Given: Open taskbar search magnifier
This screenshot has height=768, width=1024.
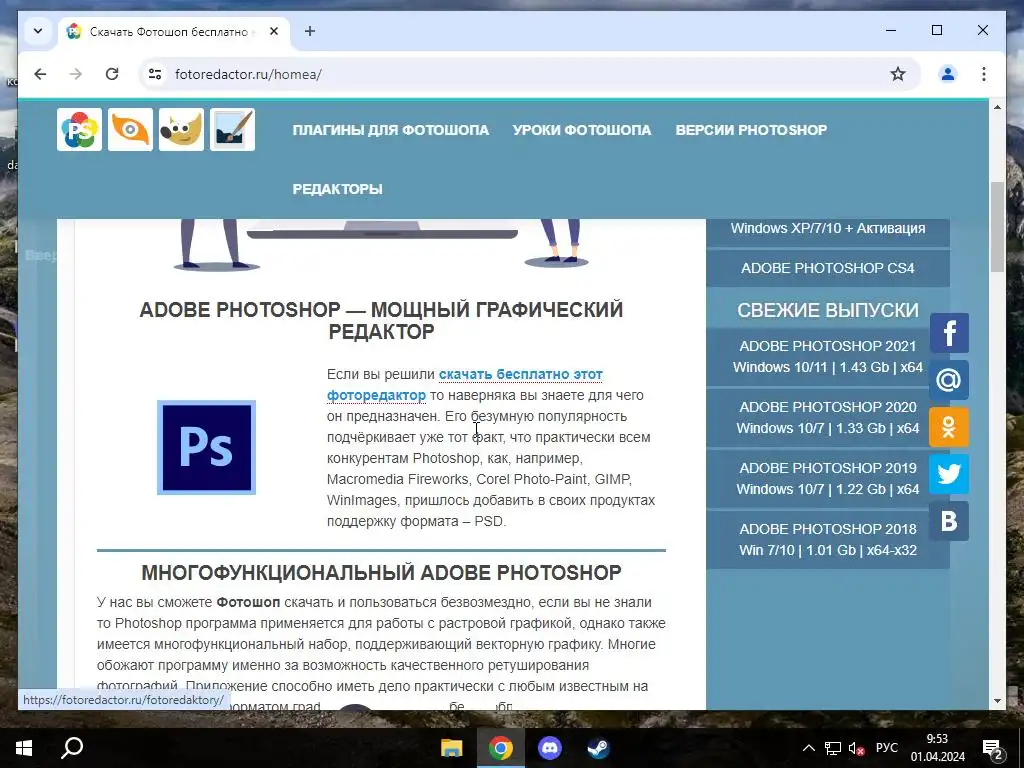Looking at the screenshot, I should click(x=72, y=748).
